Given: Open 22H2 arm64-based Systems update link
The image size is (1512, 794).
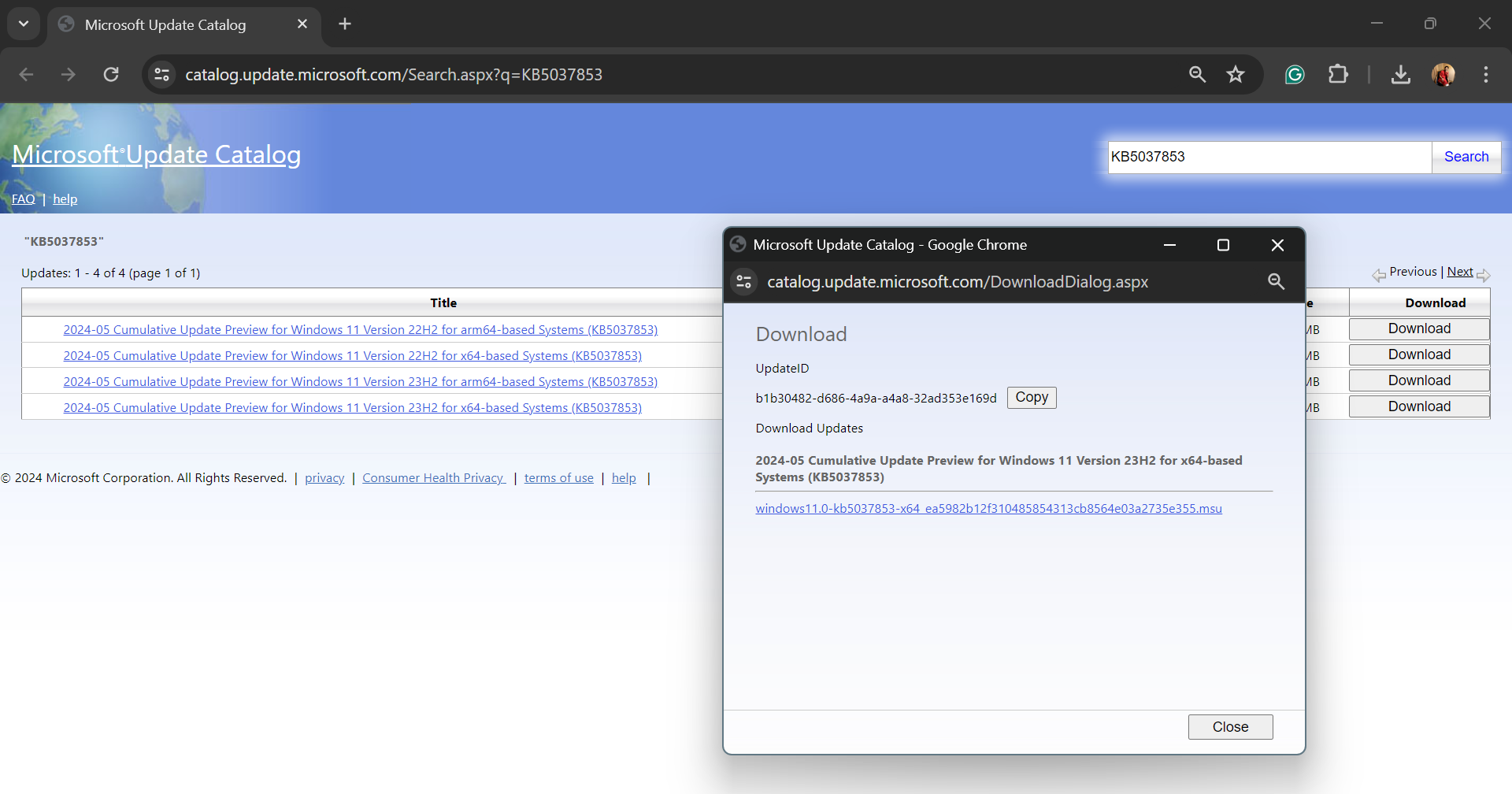Looking at the screenshot, I should (361, 329).
